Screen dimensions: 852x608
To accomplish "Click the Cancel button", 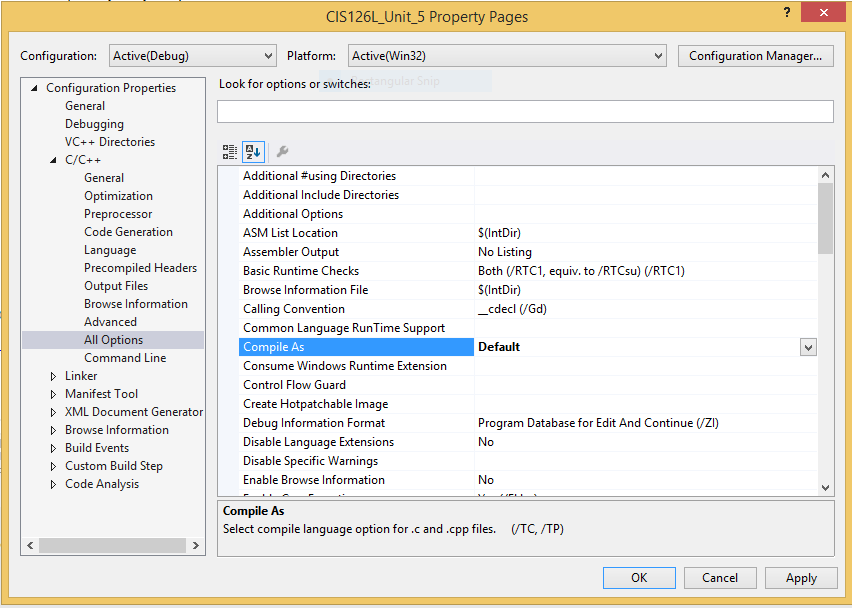I will click(x=720, y=578).
